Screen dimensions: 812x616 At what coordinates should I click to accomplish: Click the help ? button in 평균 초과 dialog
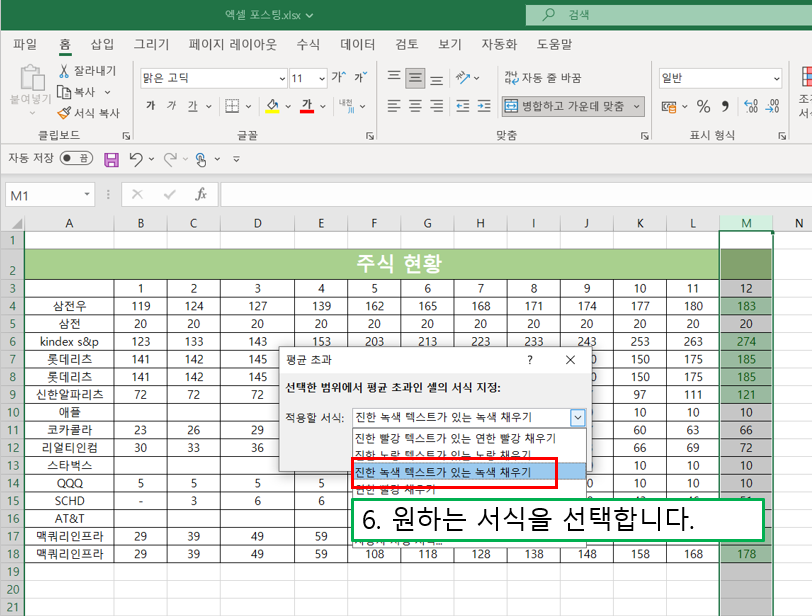pos(529,360)
